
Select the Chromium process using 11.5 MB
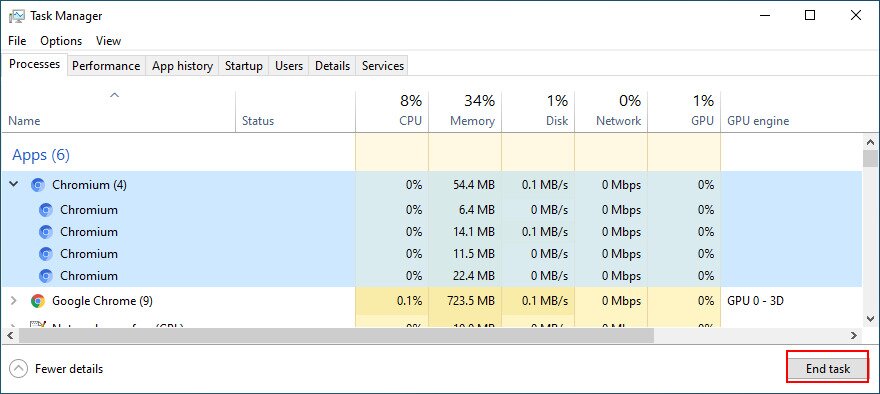point(431,254)
